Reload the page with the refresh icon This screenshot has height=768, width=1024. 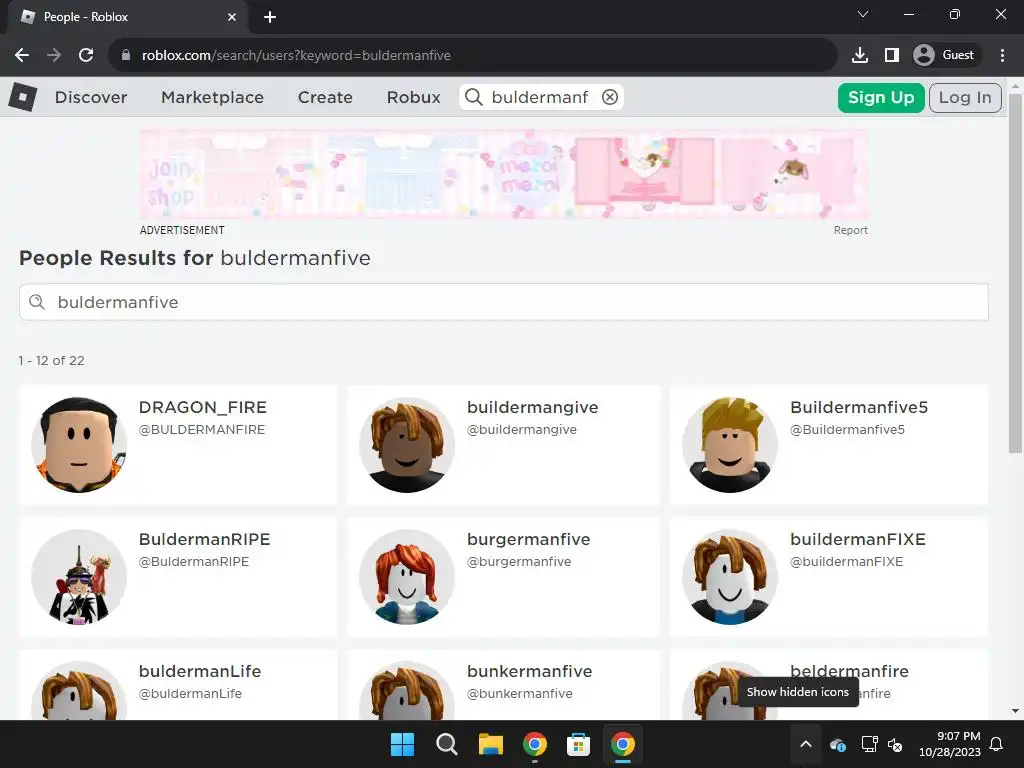tap(86, 56)
